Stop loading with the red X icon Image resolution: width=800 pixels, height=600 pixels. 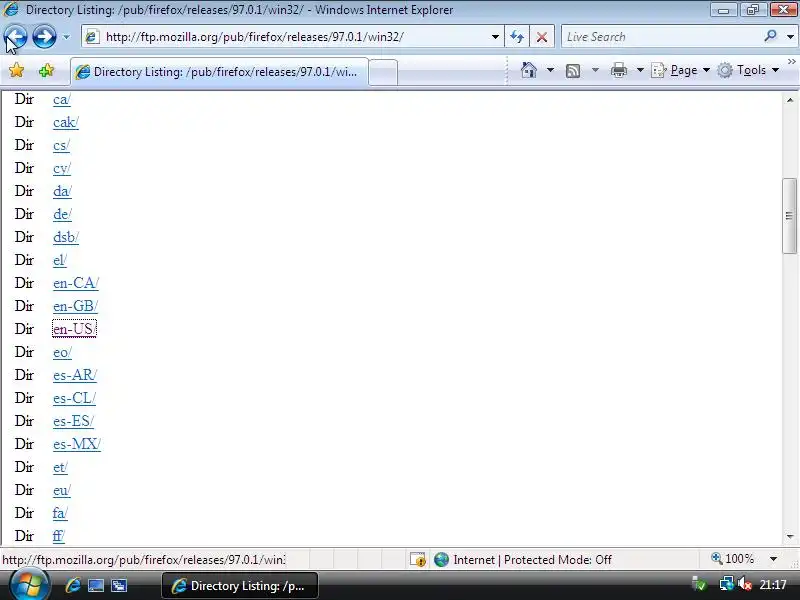pos(542,37)
